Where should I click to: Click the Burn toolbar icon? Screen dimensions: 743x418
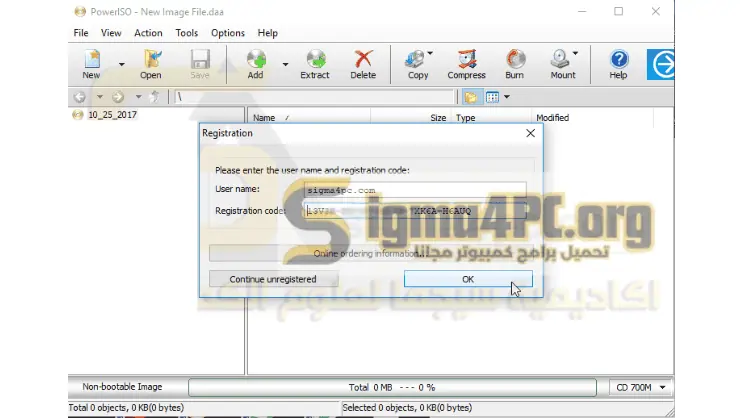click(515, 64)
